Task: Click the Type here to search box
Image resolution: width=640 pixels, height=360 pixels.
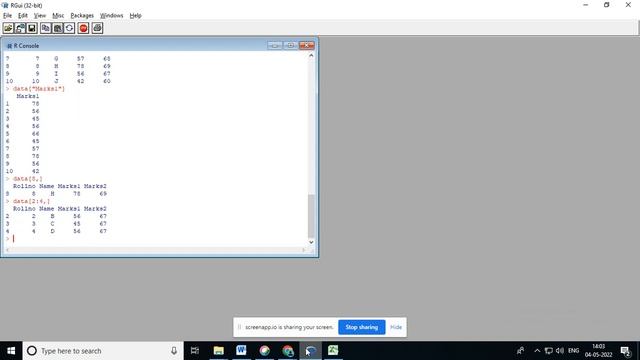Action: pyautogui.click(x=103, y=351)
